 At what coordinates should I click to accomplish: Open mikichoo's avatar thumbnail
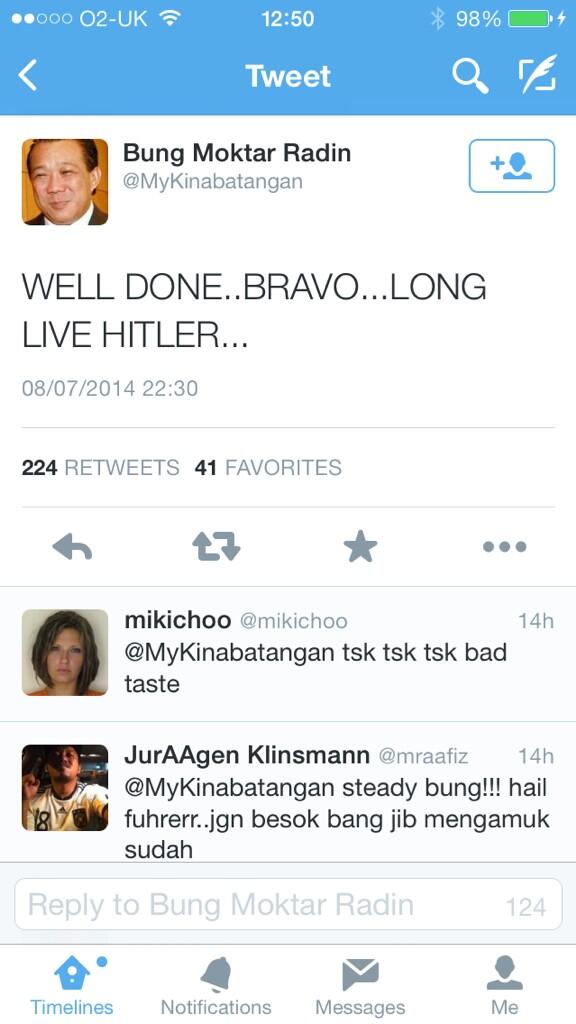click(65, 652)
